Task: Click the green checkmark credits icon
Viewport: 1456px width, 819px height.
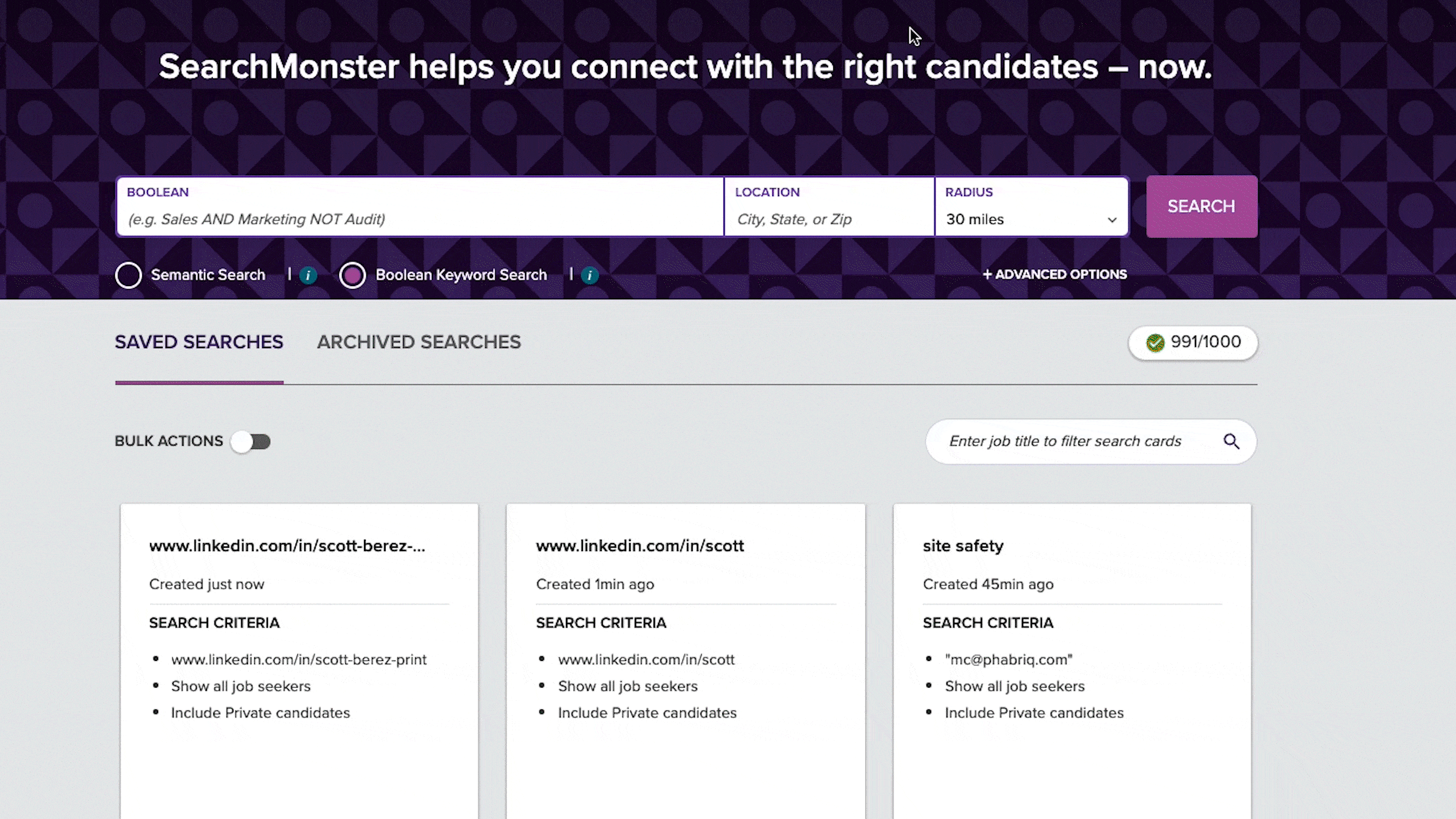Action: tap(1155, 342)
